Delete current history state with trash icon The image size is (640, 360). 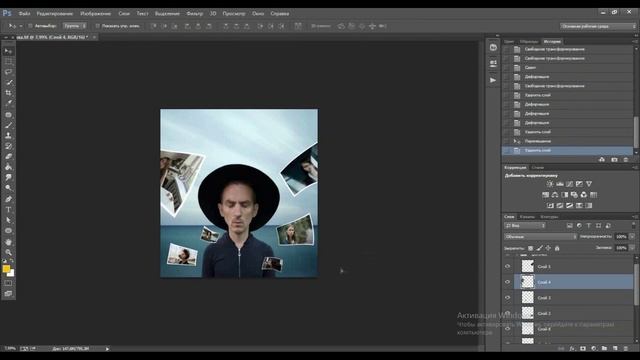coord(626,160)
